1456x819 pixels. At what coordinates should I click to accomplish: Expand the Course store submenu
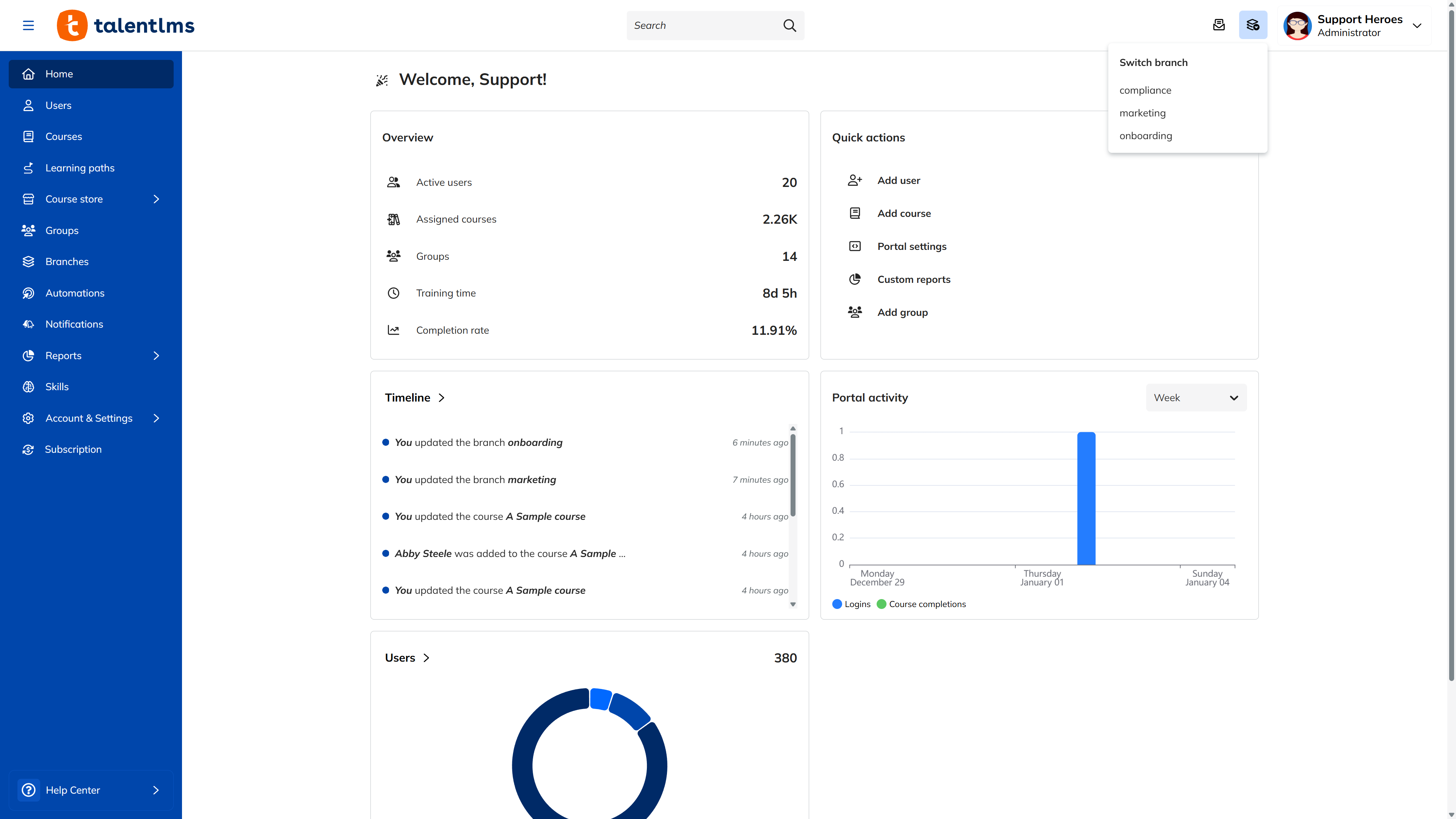pyautogui.click(x=157, y=199)
